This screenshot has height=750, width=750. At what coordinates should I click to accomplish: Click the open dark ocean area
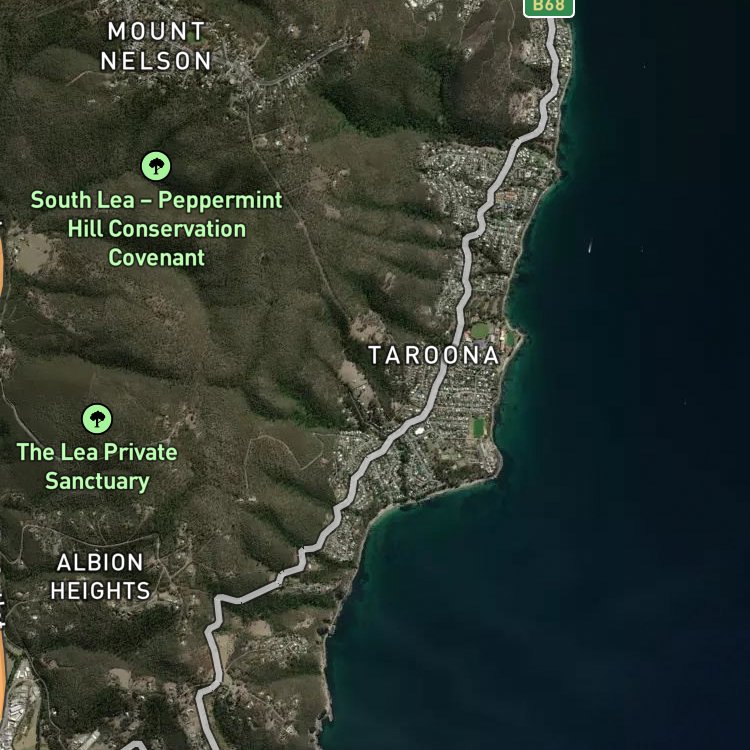[646, 526]
